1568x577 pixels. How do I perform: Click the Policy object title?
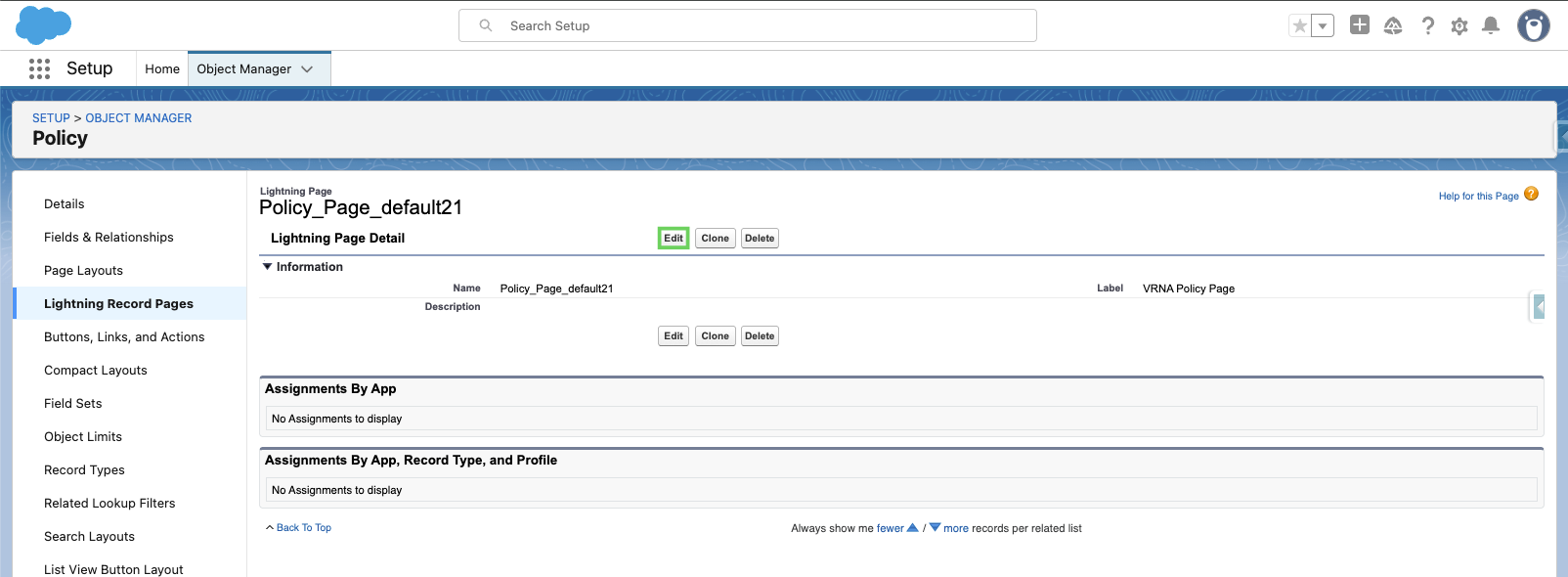(x=60, y=138)
